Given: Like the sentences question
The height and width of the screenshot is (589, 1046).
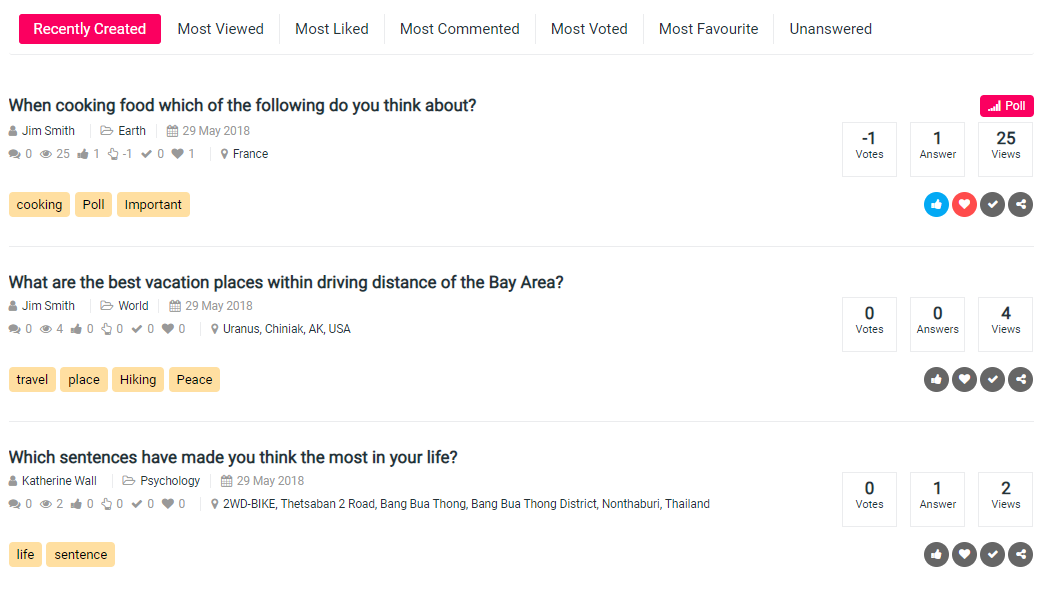Looking at the screenshot, I should 936,555.
